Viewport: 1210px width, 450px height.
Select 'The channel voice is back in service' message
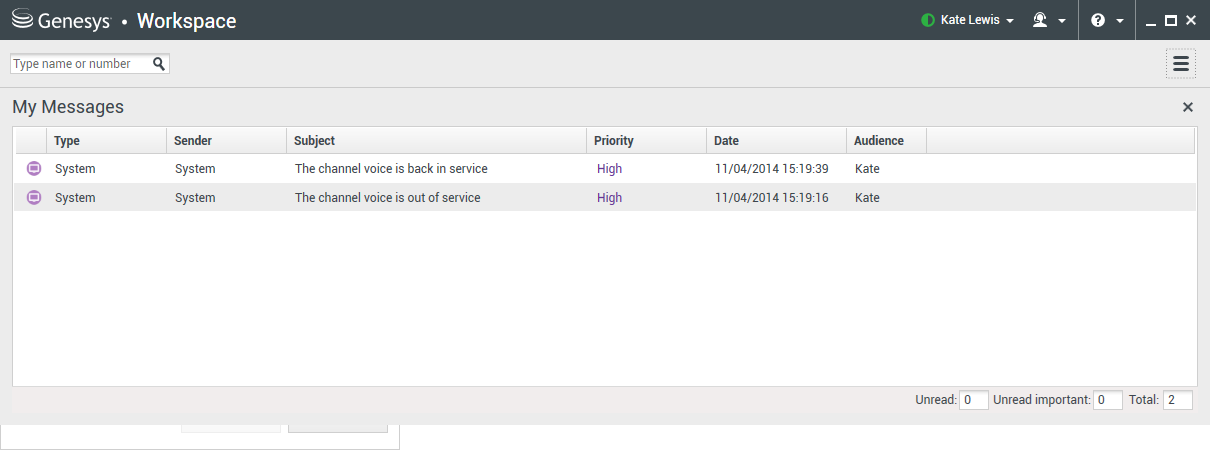[x=391, y=169]
